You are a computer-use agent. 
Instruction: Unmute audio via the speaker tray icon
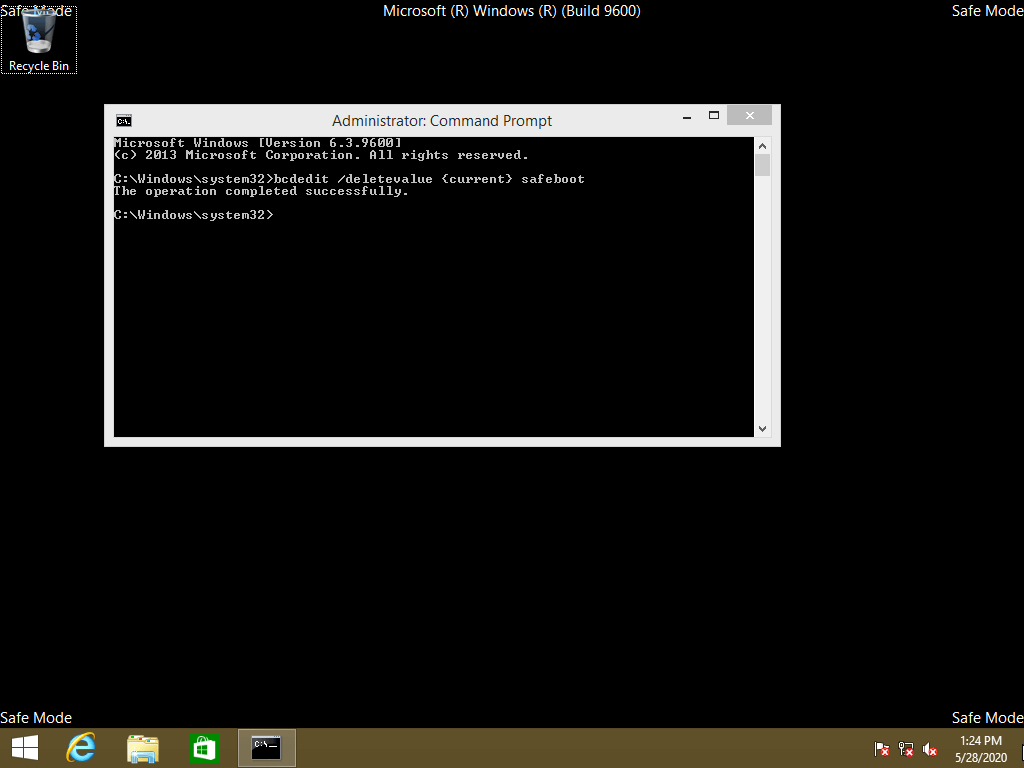(929, 749)
